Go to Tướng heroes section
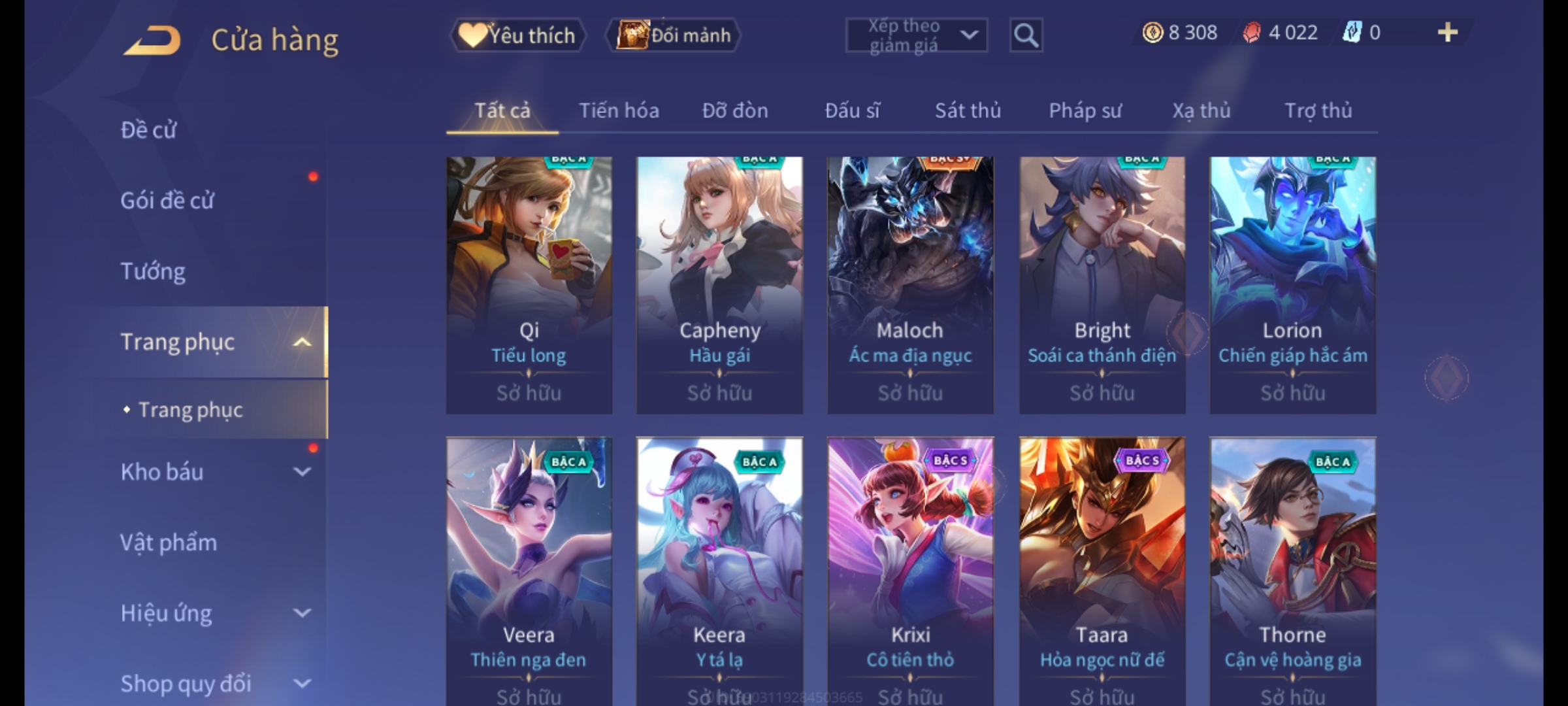Image resolution: width=1568 pixels, height=706 pixels. [x=153, y=271]
